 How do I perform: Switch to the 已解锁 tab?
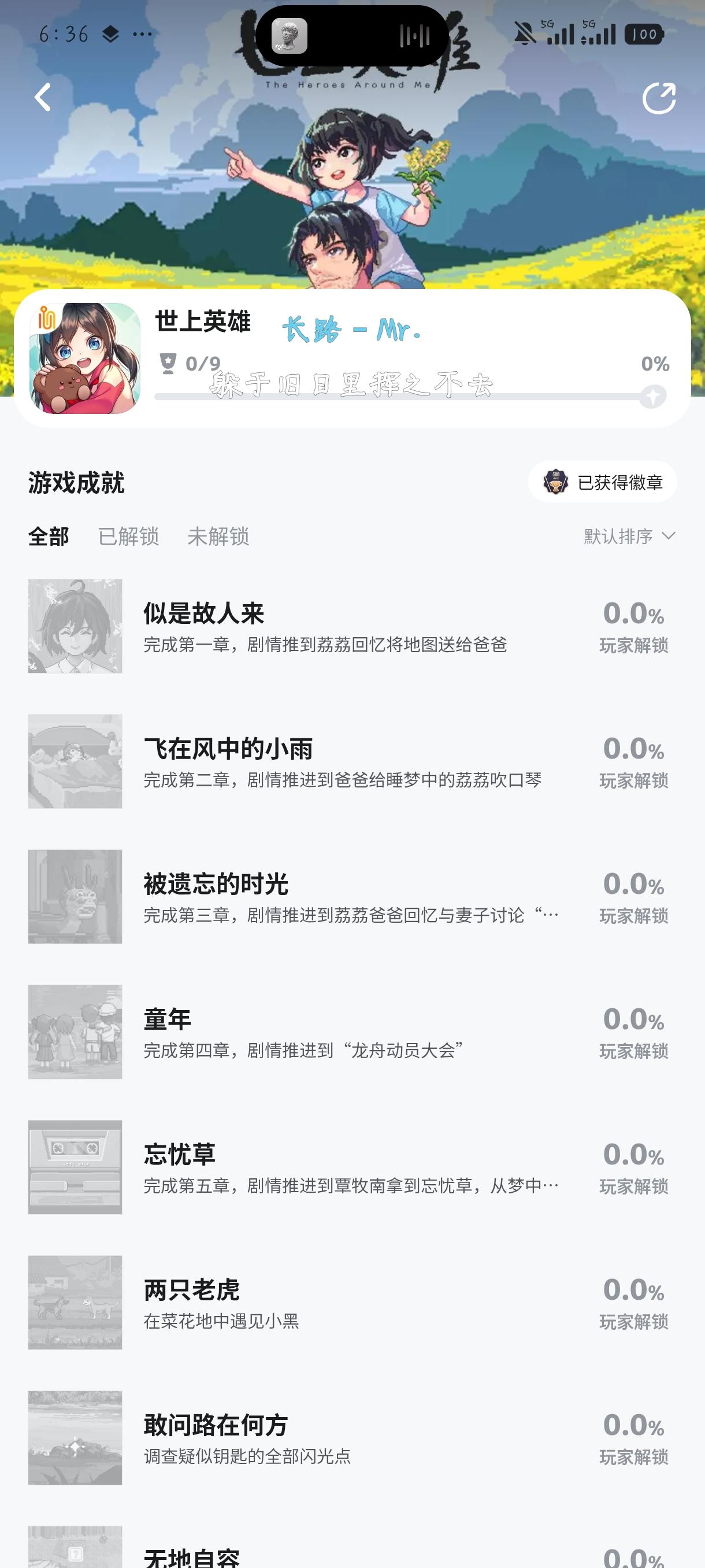tap(128, 537)
